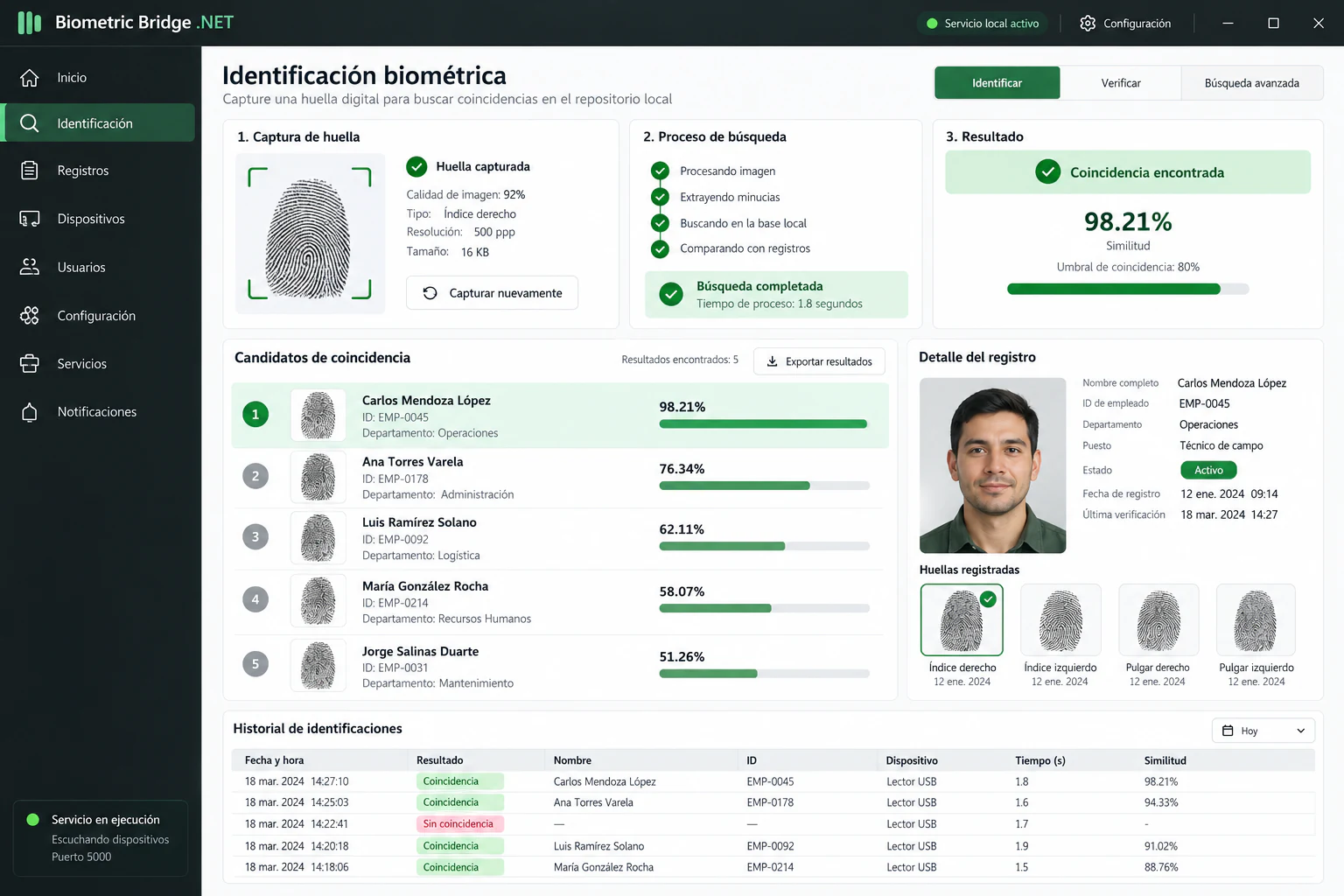The image size is (1344, 896).
Task: Select the Pulgar derecho fingerprint thumbnail
Action: (1158, 619)
